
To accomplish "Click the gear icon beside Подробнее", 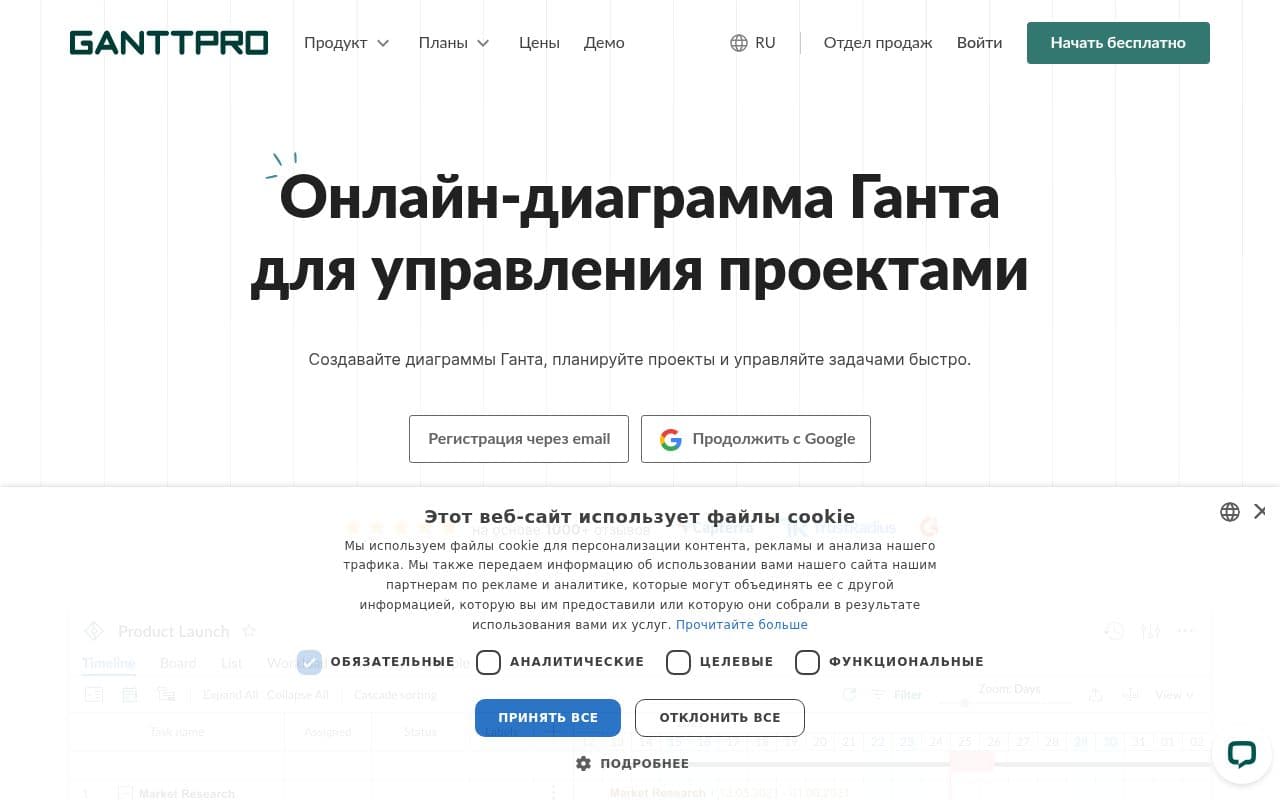I will pos(584,763).
